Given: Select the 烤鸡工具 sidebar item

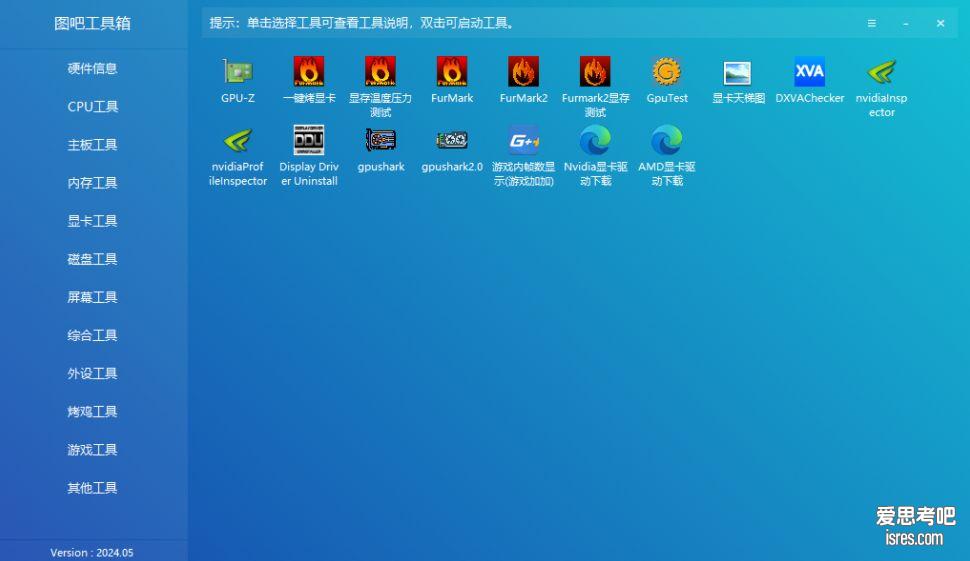Looking at the screenshot, I should pos(92,412).
